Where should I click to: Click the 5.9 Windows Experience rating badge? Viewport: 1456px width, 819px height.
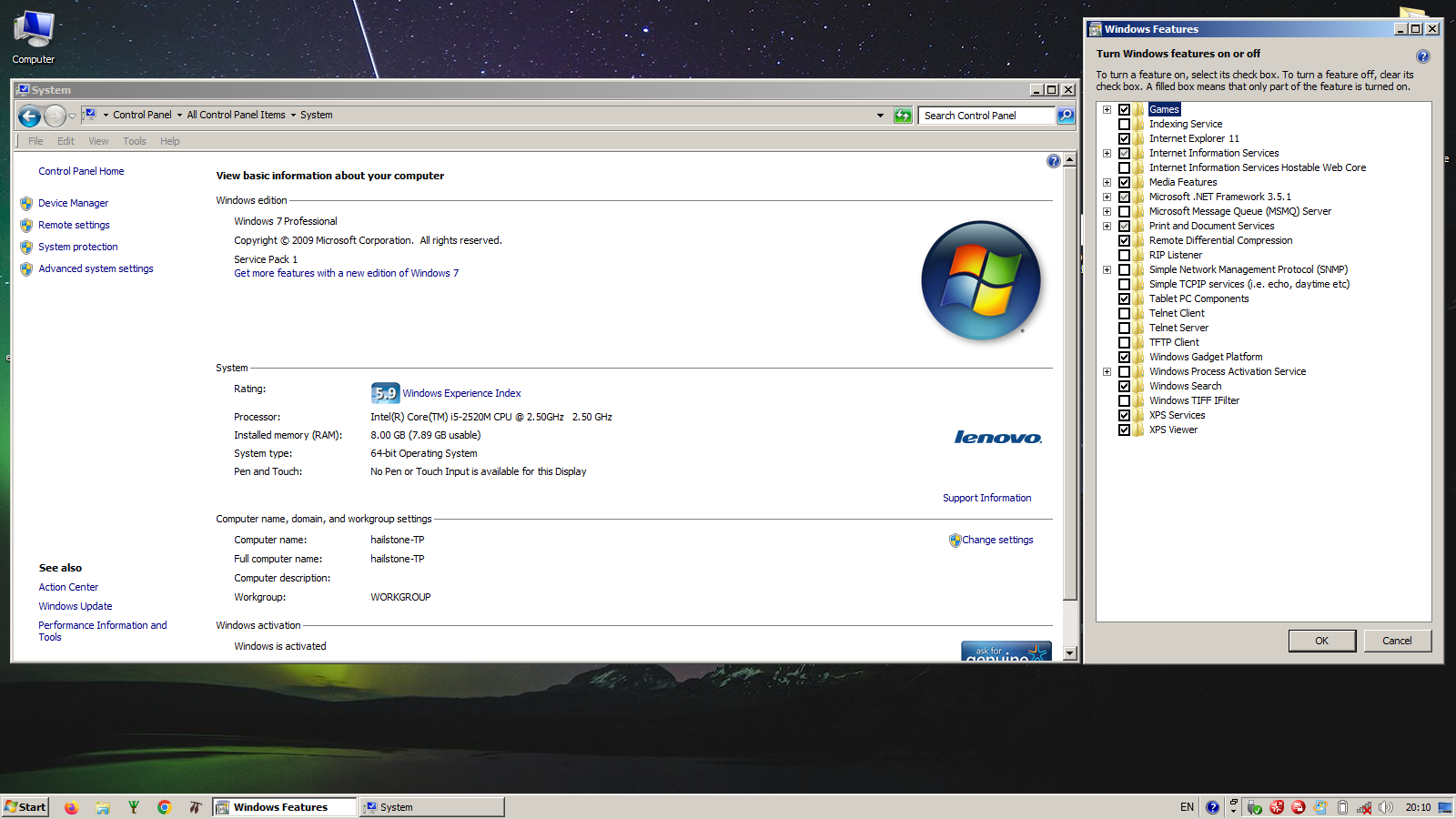[x=385, y=393]
